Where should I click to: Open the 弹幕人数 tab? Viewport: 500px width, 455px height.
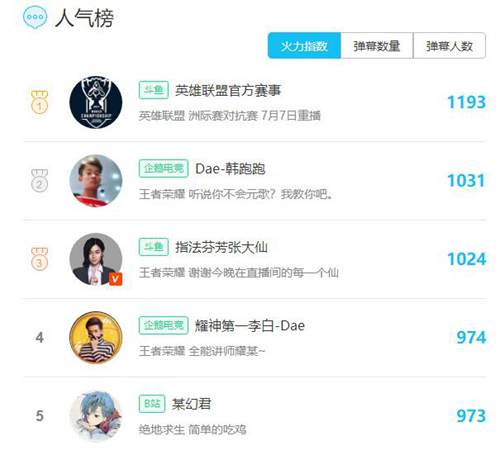(x=449, y=46)
